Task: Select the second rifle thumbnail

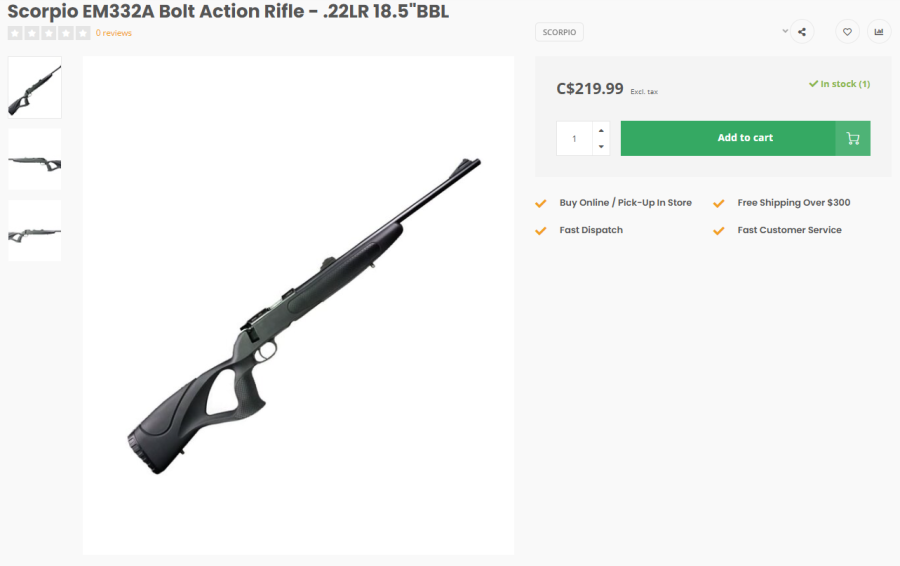Action: pyautogui.click(x=35, y=159)
